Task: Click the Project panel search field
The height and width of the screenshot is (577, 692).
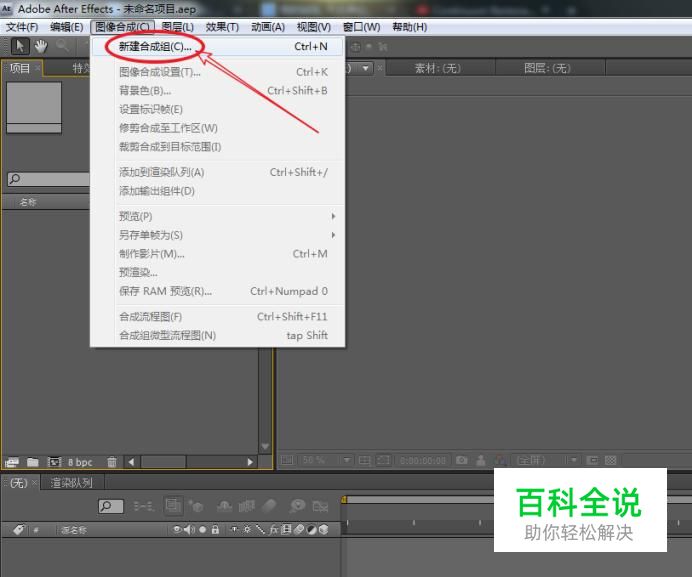Action: pos(49,179)
